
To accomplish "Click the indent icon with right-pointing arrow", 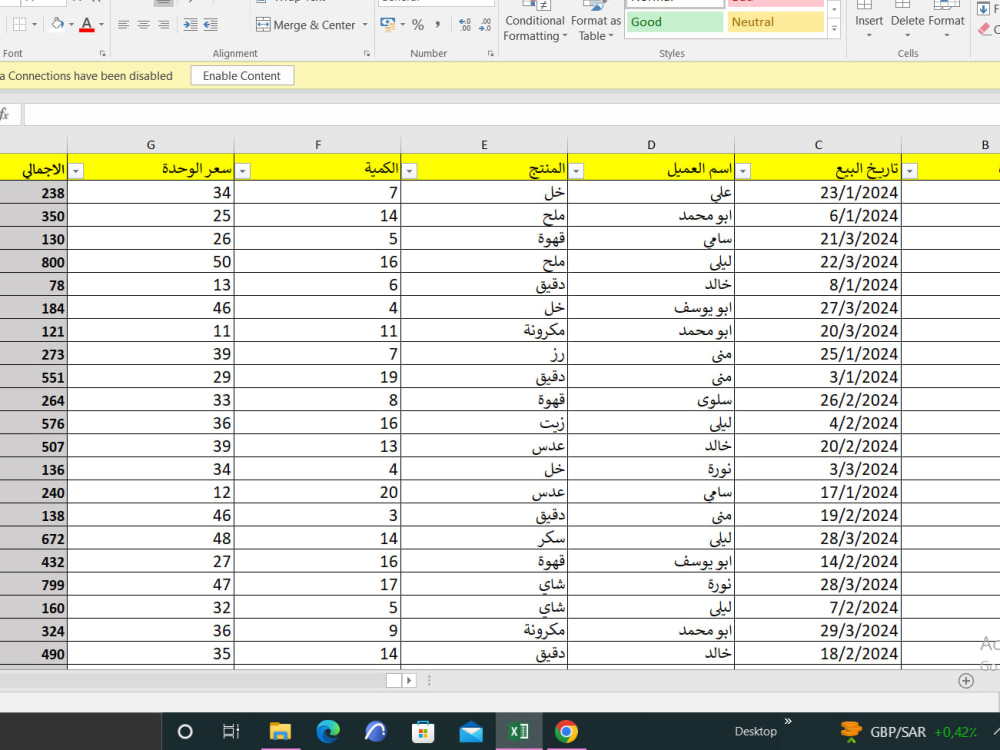I will click(x=190, y=24).
